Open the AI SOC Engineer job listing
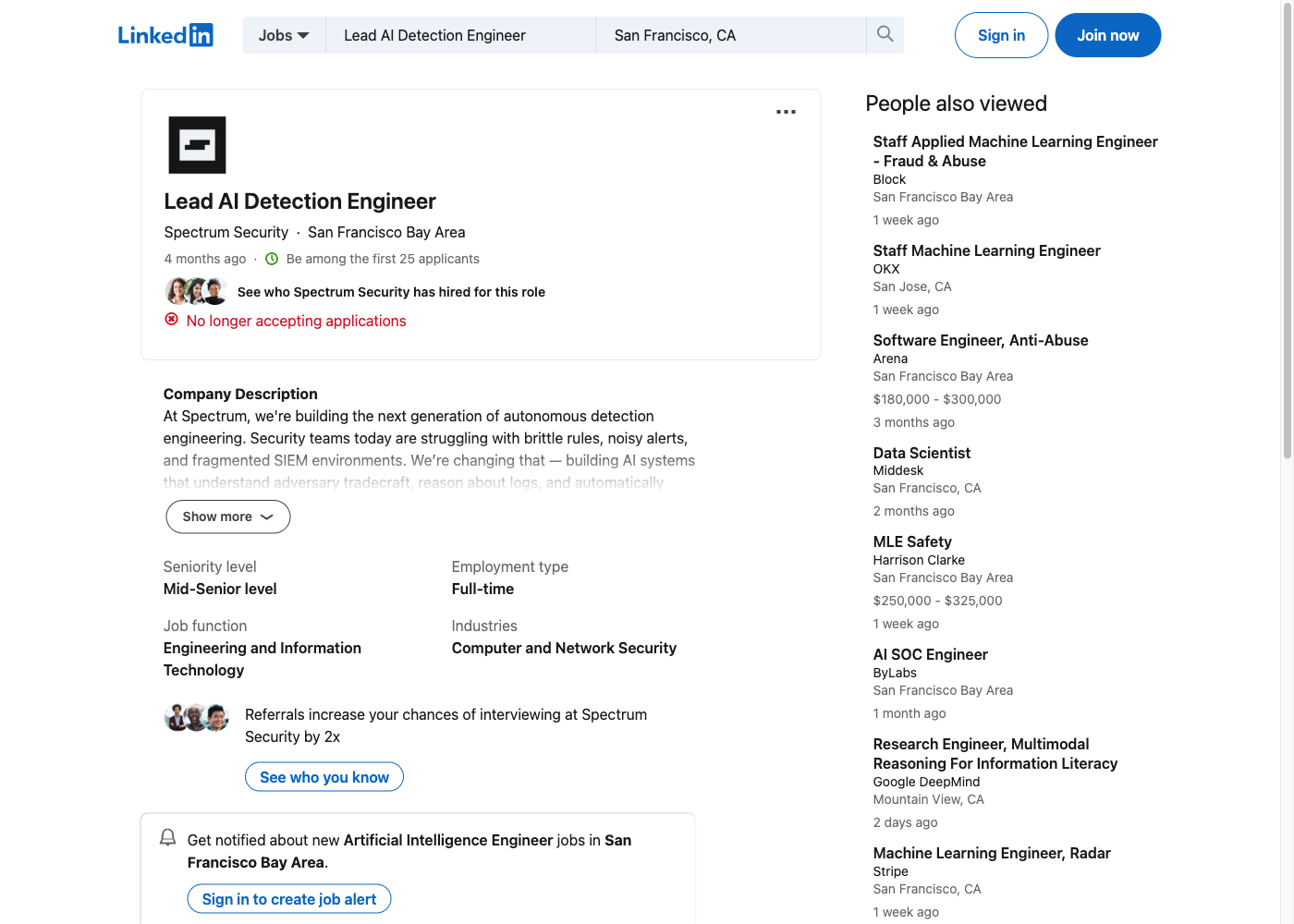 pos(930,654)
